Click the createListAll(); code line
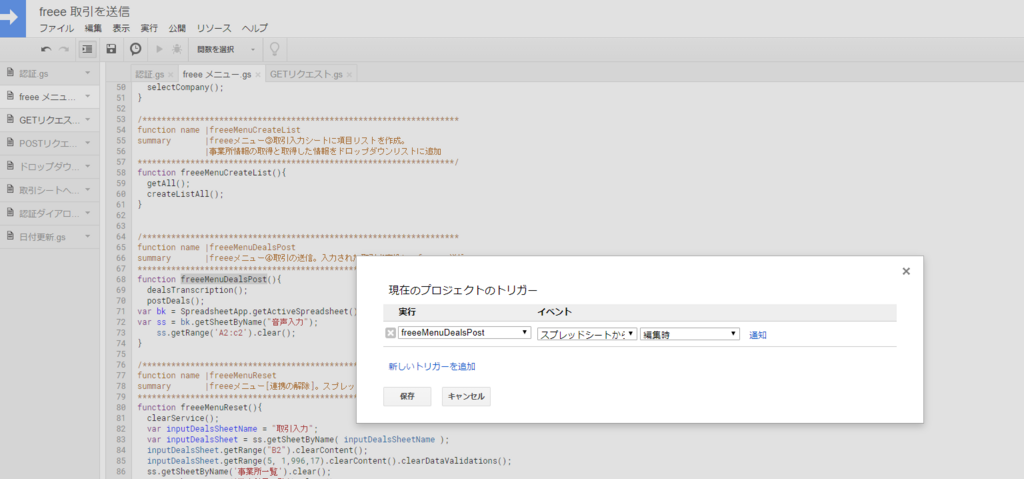This screenshot has height=479, width=1024. 185,194
